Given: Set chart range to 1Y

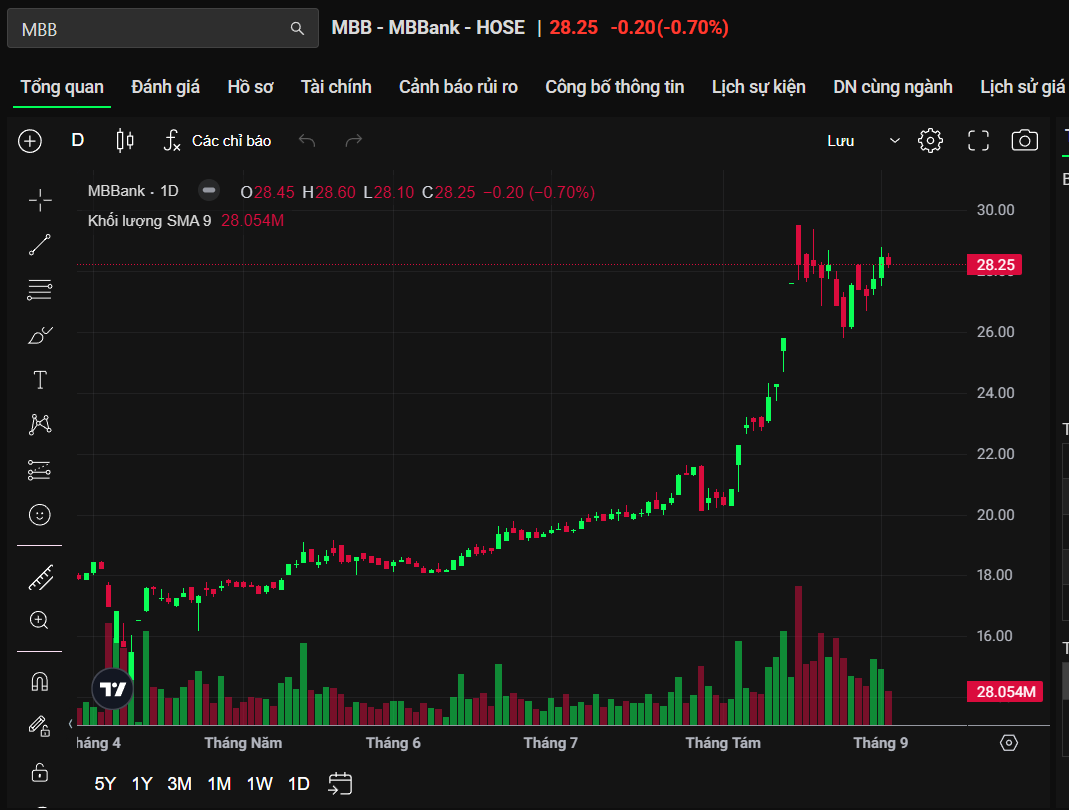Looking at the screenshot, I should (142, 784).
